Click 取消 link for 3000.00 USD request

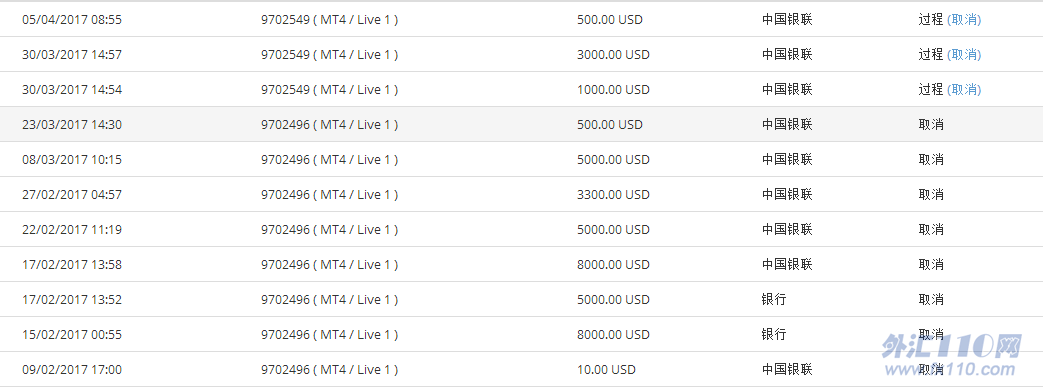pos(964,55)
